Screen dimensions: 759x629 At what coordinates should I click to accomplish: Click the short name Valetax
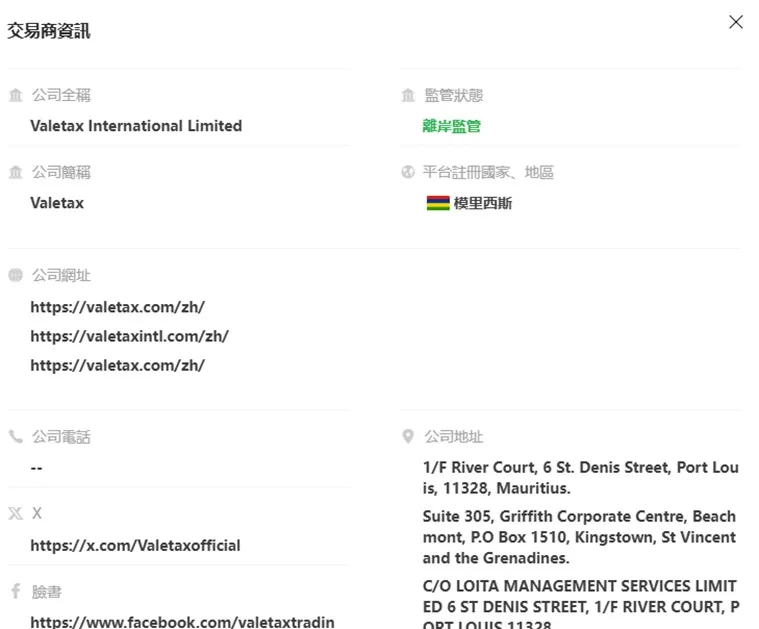coord(57,203)
